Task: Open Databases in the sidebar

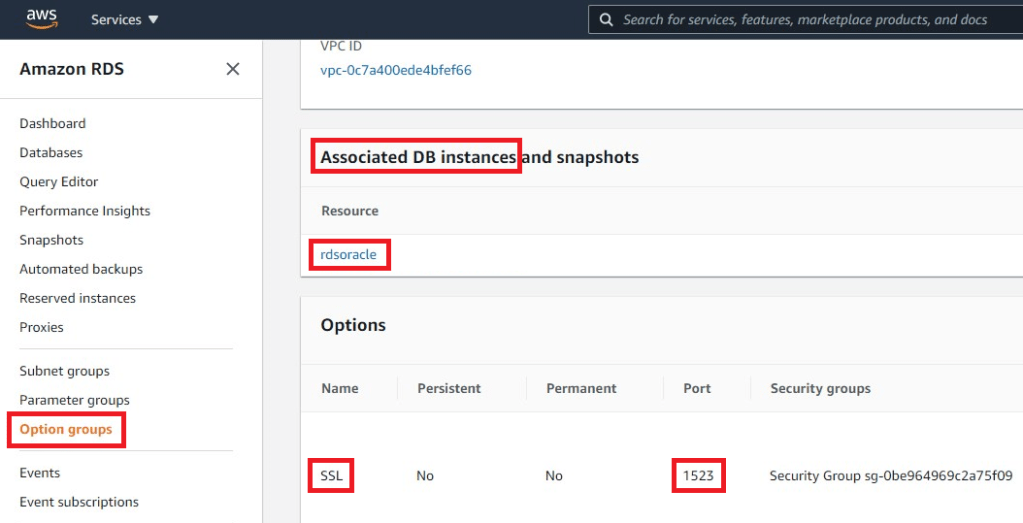Action: click(x=51, y=153)
